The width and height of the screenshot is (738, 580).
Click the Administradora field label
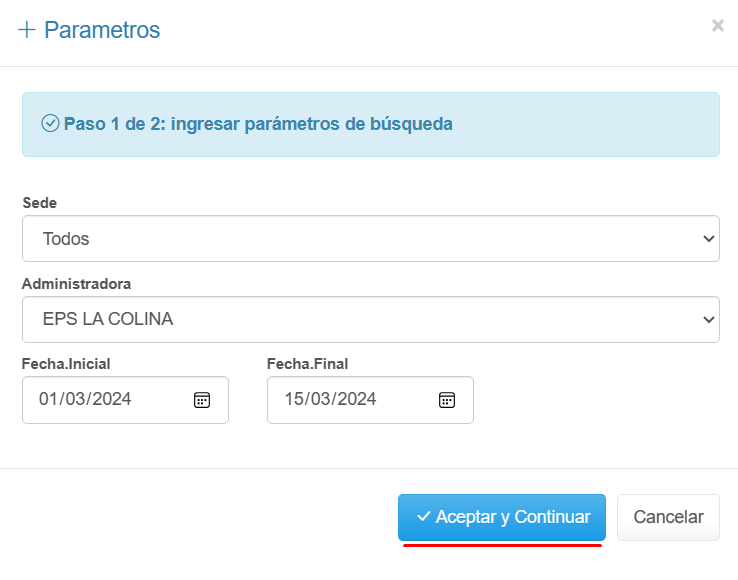(x=76, y=284)
